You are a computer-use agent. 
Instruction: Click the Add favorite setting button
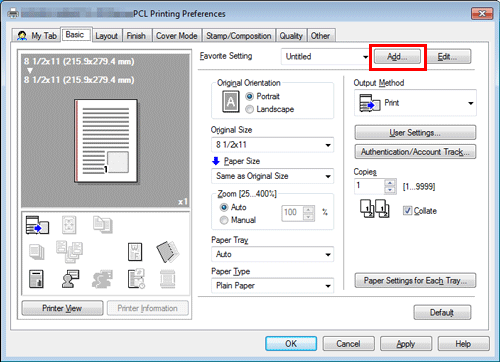[x=397, y=57]
